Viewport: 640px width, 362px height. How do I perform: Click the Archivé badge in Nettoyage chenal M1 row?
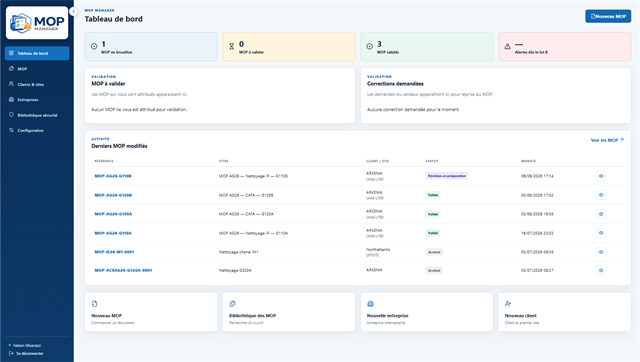click(x=434, y=252)
